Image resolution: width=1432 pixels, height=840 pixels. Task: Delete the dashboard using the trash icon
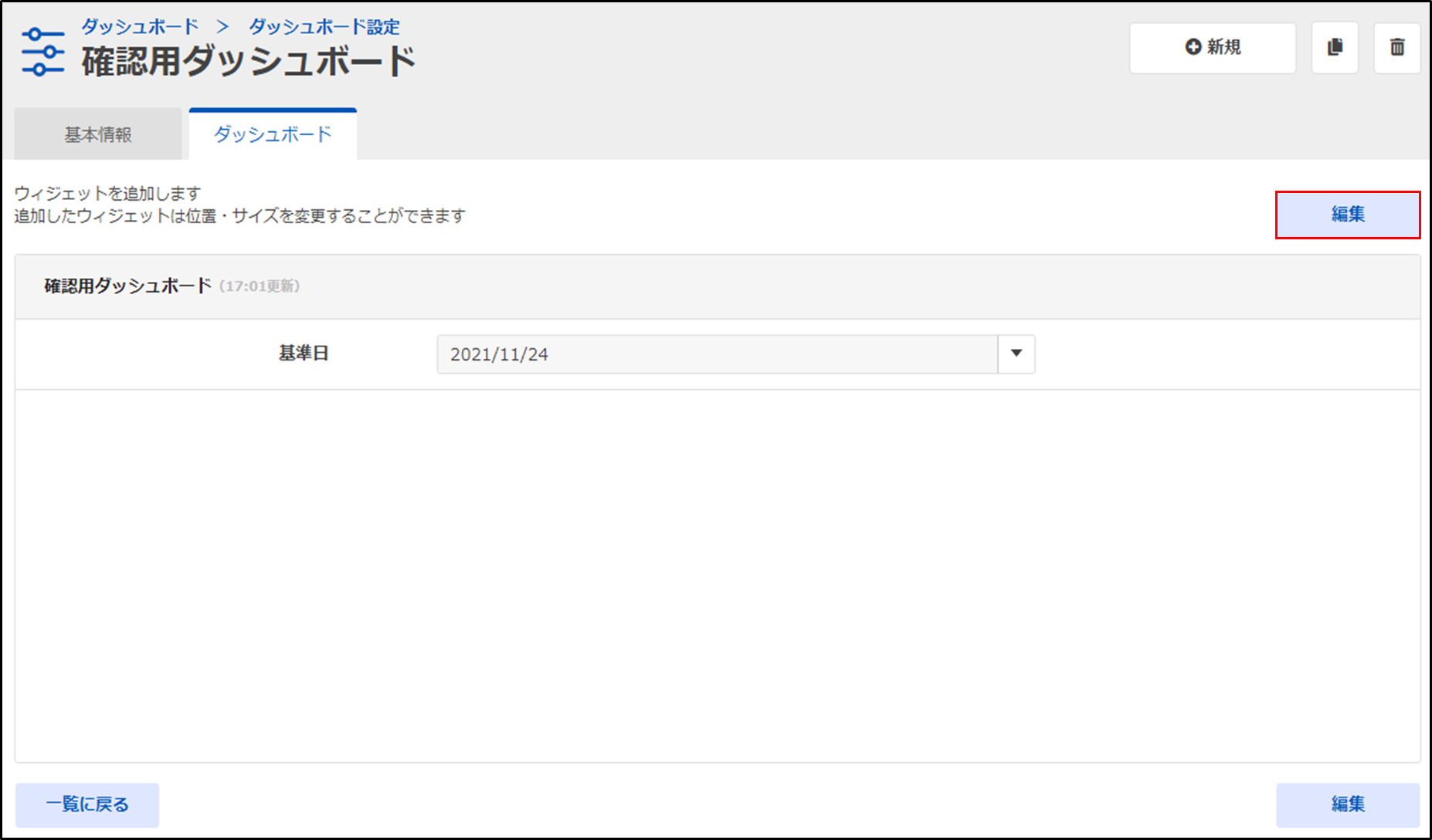pyautogui.click(x=1396, y=48)
